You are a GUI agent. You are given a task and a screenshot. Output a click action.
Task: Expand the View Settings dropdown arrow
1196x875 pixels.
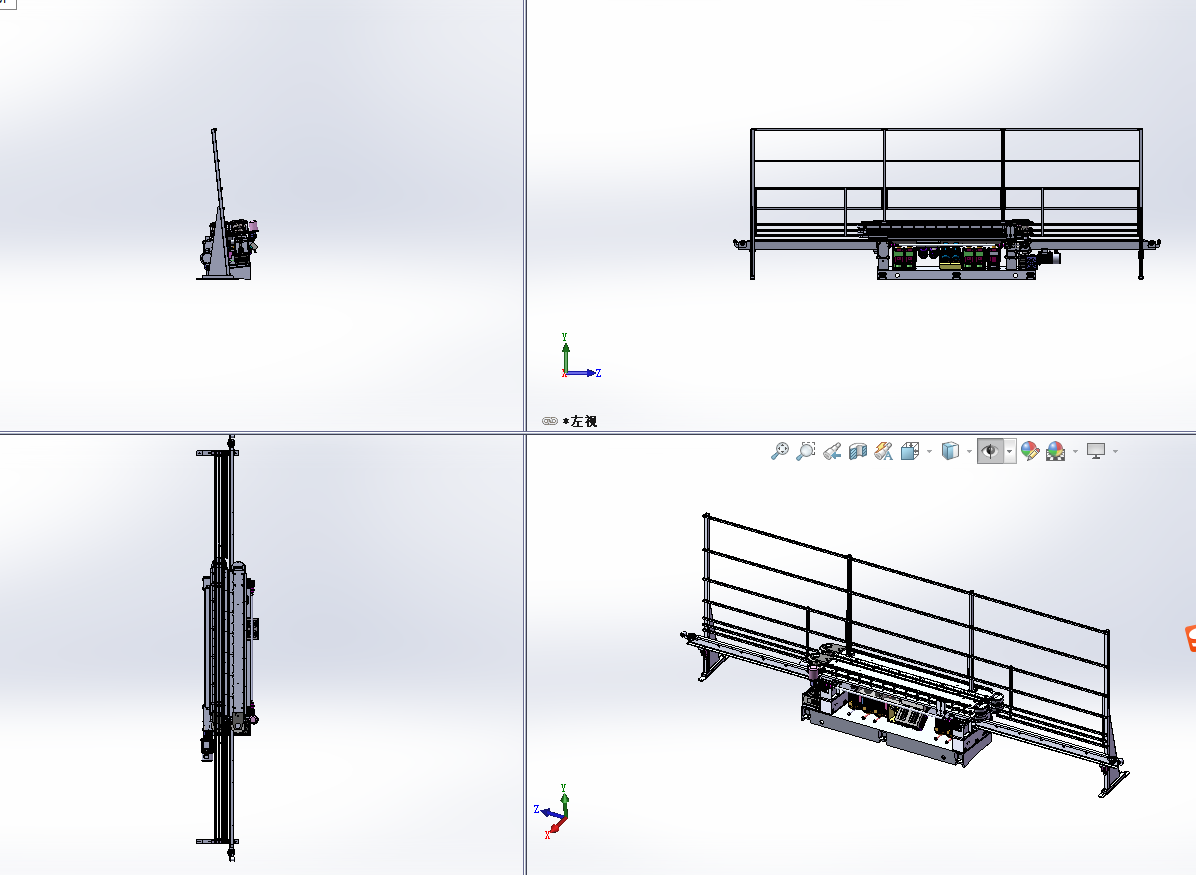pyautogui.click(x=1115, y=452)
